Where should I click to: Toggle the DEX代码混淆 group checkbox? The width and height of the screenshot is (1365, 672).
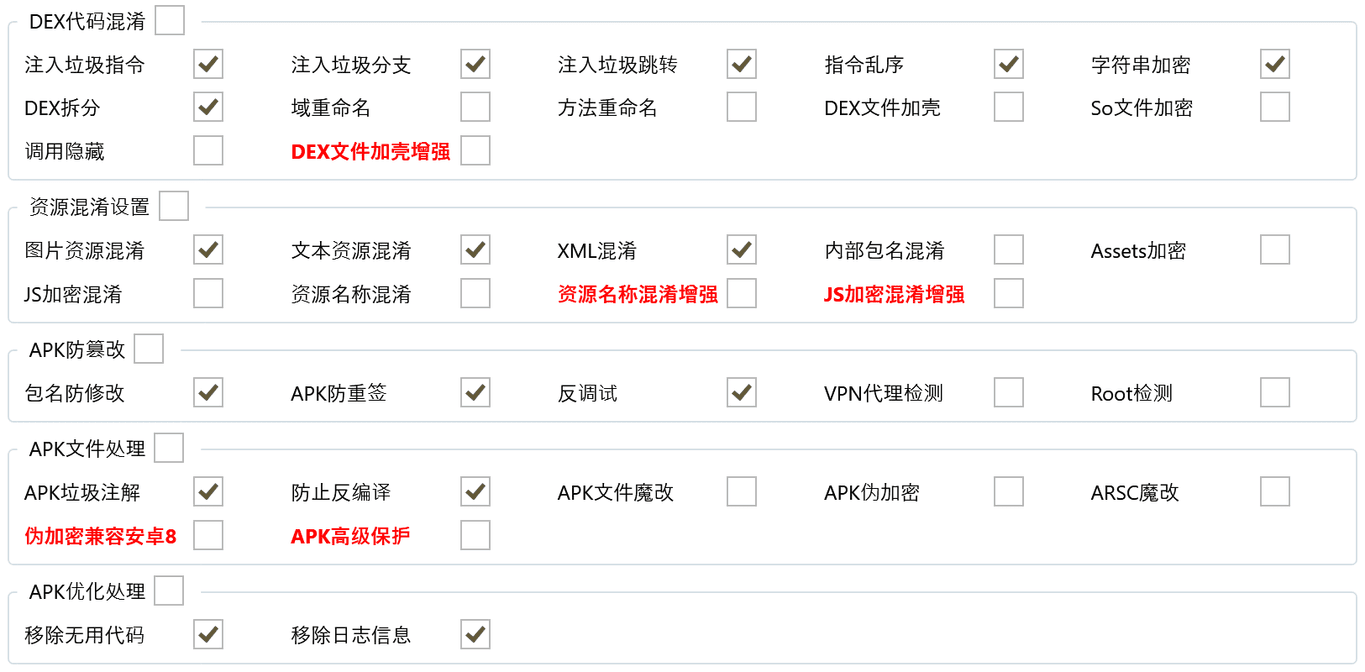coord(170,20)
